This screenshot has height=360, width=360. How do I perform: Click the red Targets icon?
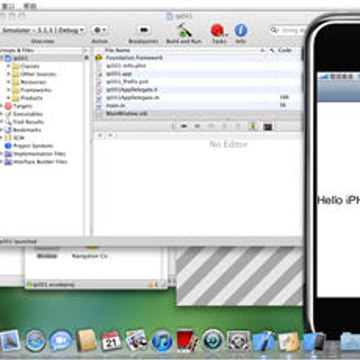[x=8, y=106]
